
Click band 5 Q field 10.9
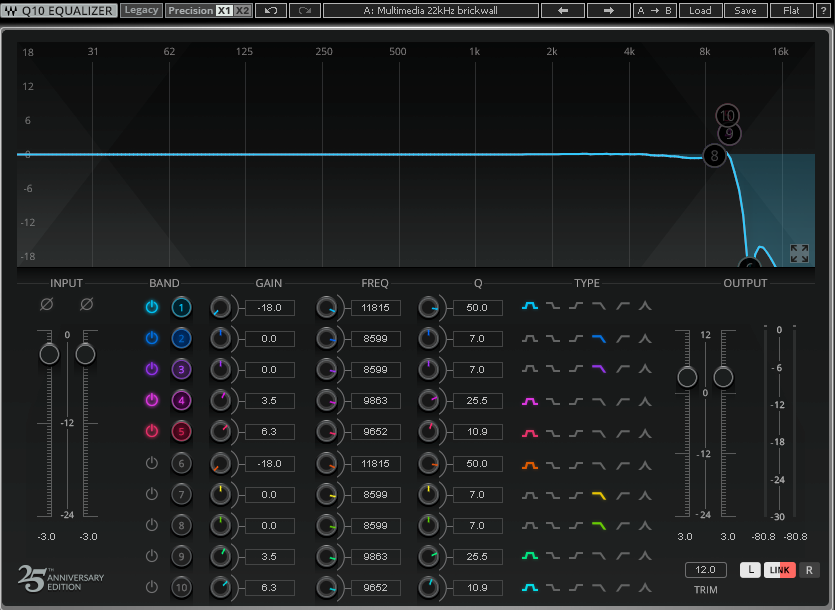477,432
